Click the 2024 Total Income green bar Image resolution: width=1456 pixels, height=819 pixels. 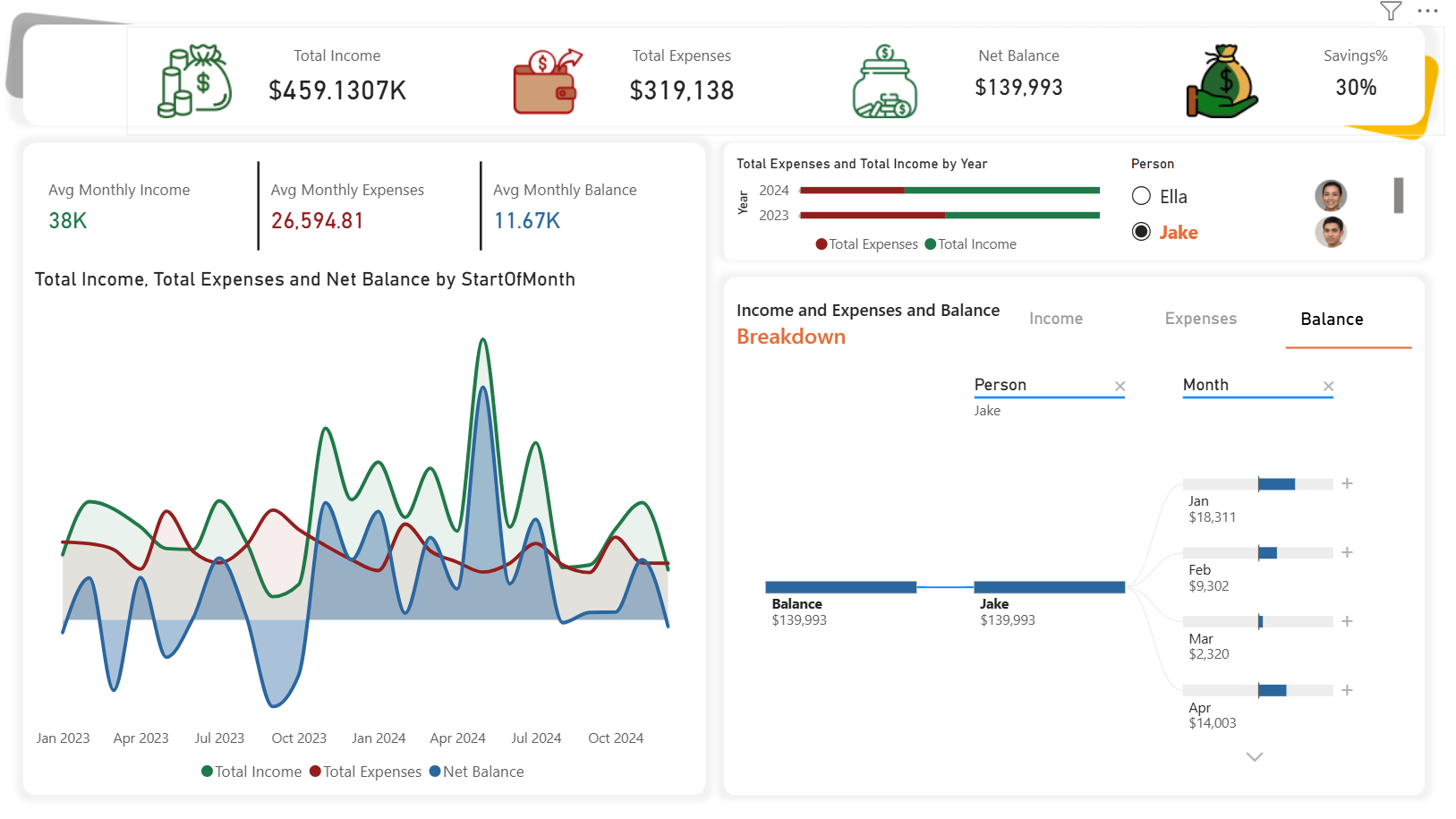(x=1001, y=190)
